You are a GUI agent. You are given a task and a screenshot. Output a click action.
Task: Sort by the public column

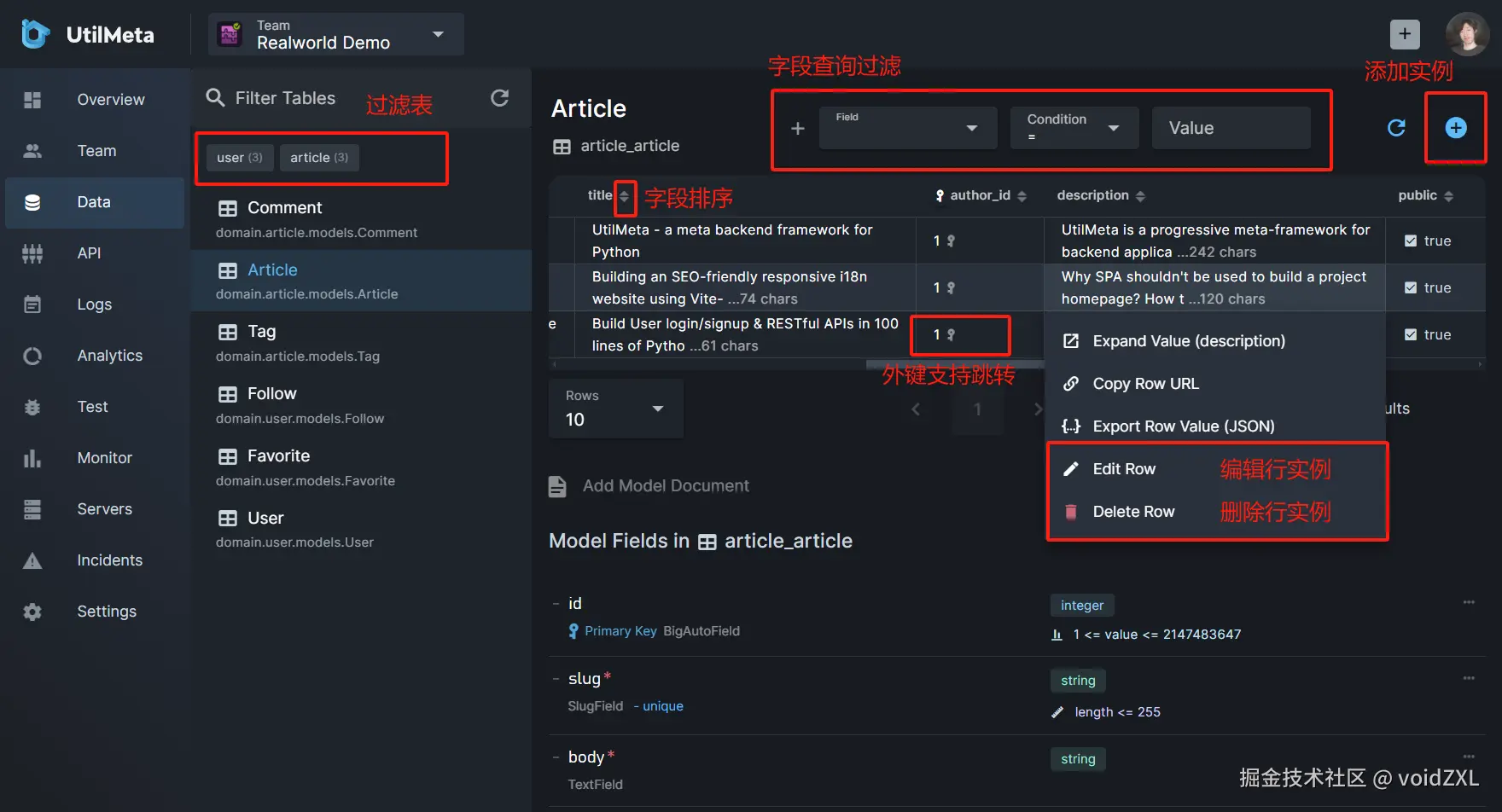click(1448, 196)
